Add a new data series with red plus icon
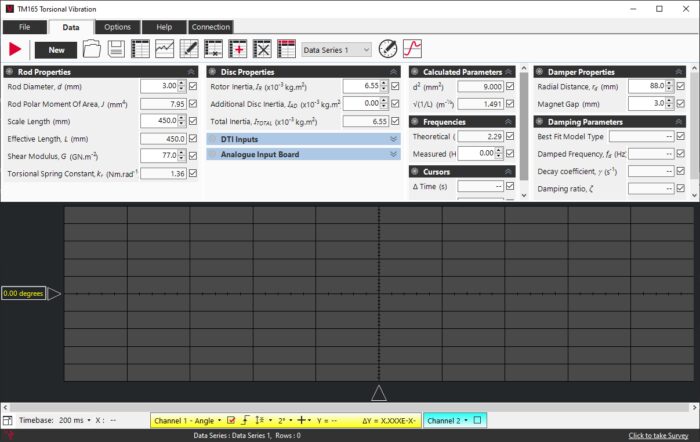The image size is (700, 442). 238,49
